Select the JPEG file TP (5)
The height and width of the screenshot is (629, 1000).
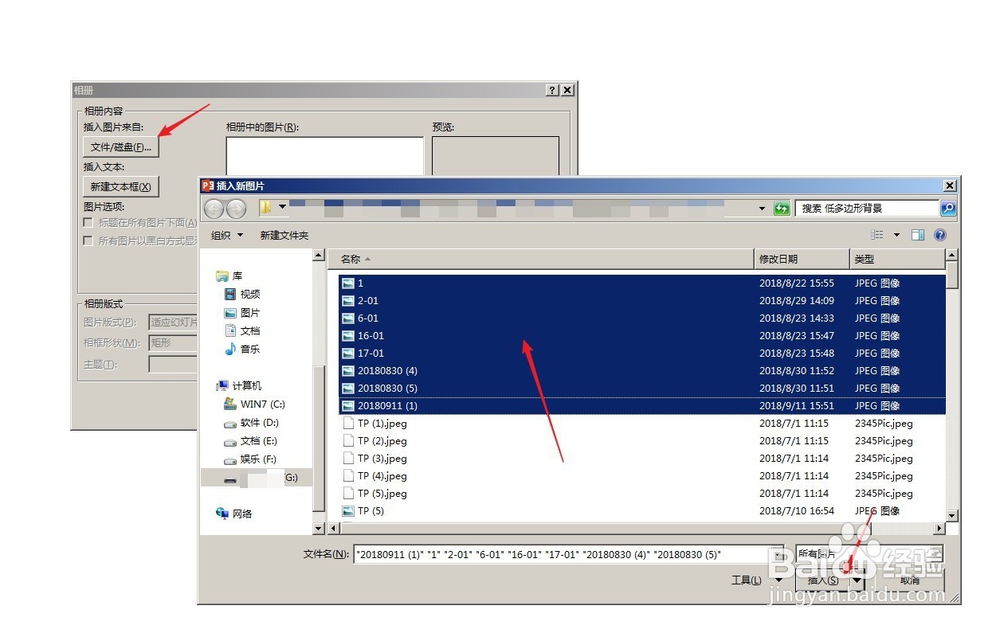point(642,511)
